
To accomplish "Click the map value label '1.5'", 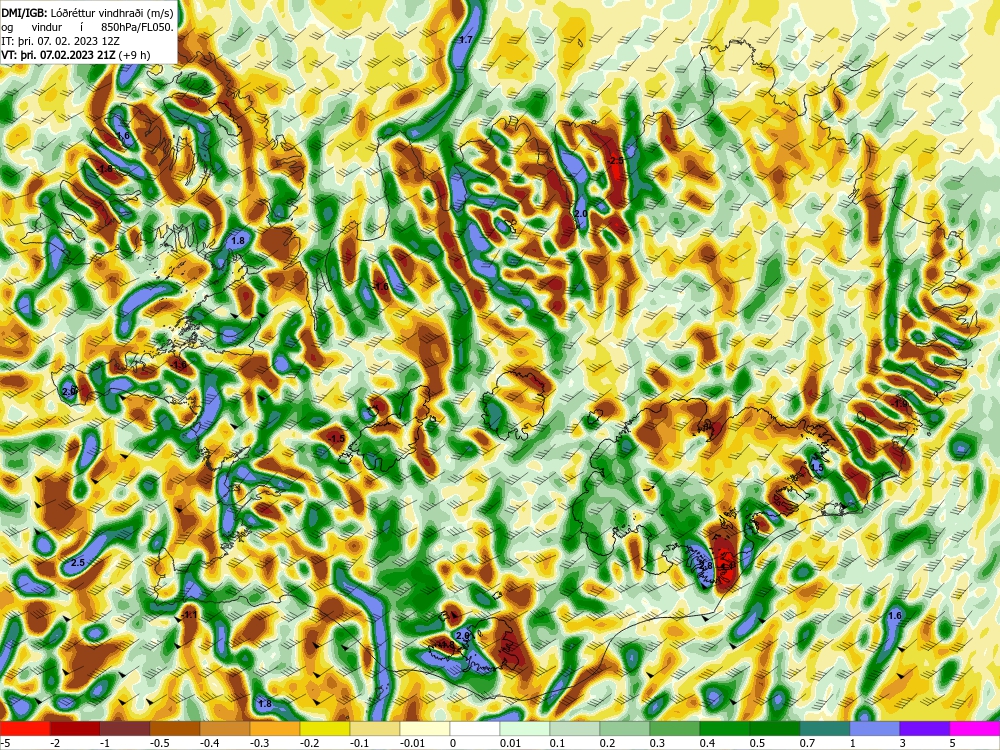I will tap(818, 467).
